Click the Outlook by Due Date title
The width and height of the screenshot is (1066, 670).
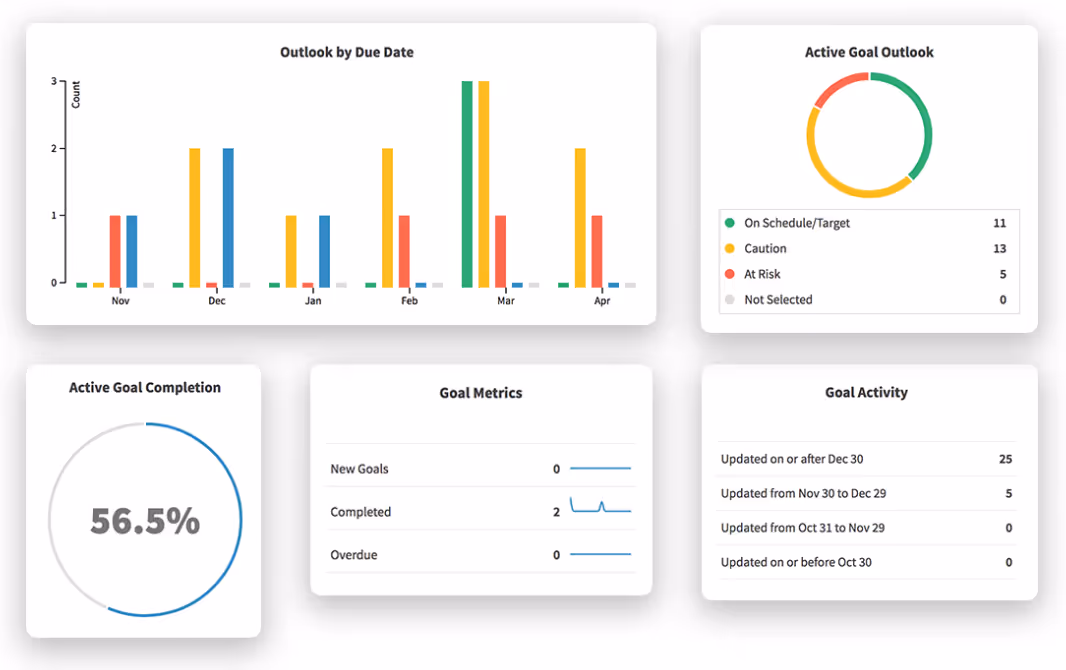347,52
